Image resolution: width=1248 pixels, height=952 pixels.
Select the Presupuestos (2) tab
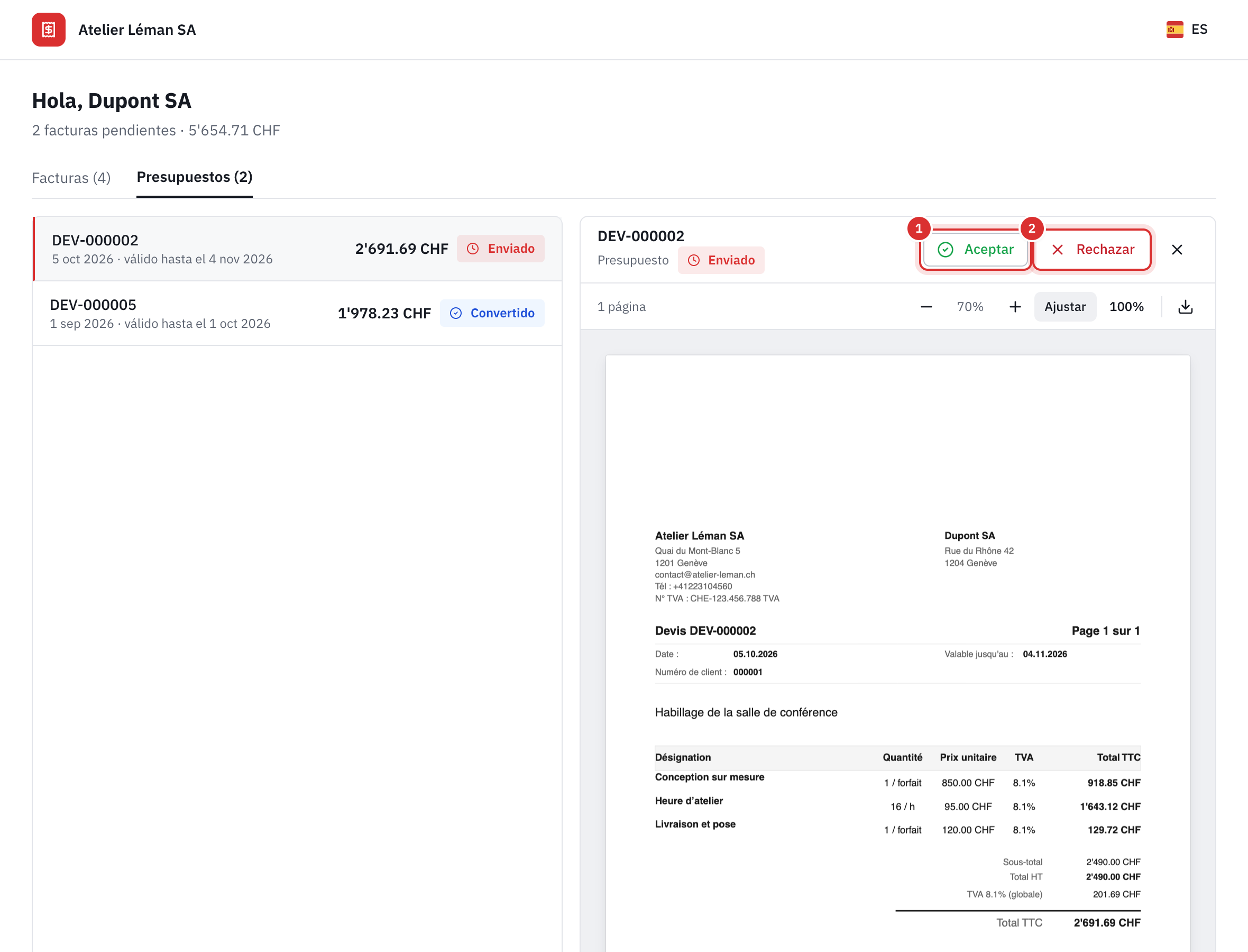click(x=194, y=177)
